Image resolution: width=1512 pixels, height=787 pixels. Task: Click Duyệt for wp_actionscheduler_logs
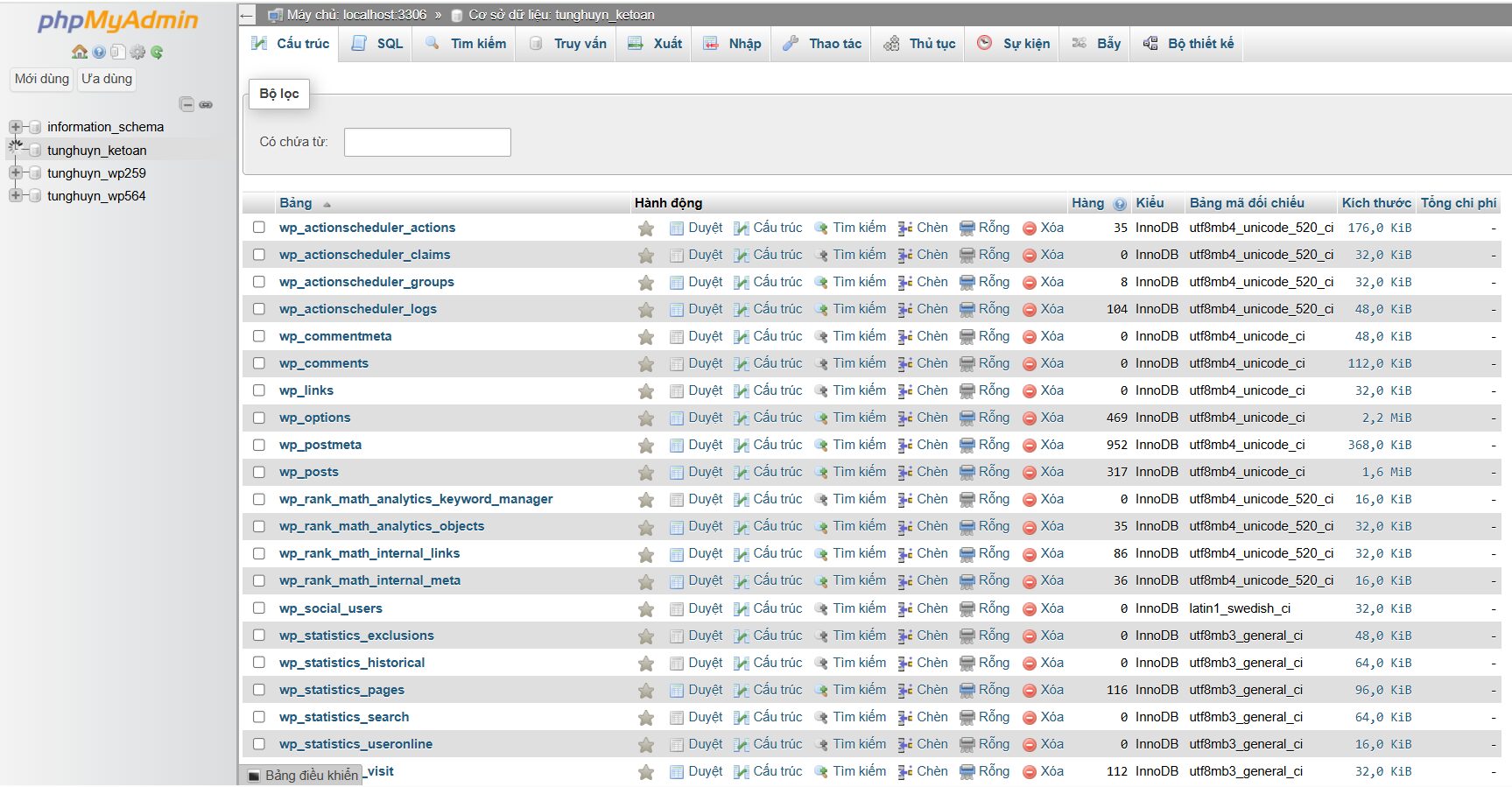pos(705,309)
